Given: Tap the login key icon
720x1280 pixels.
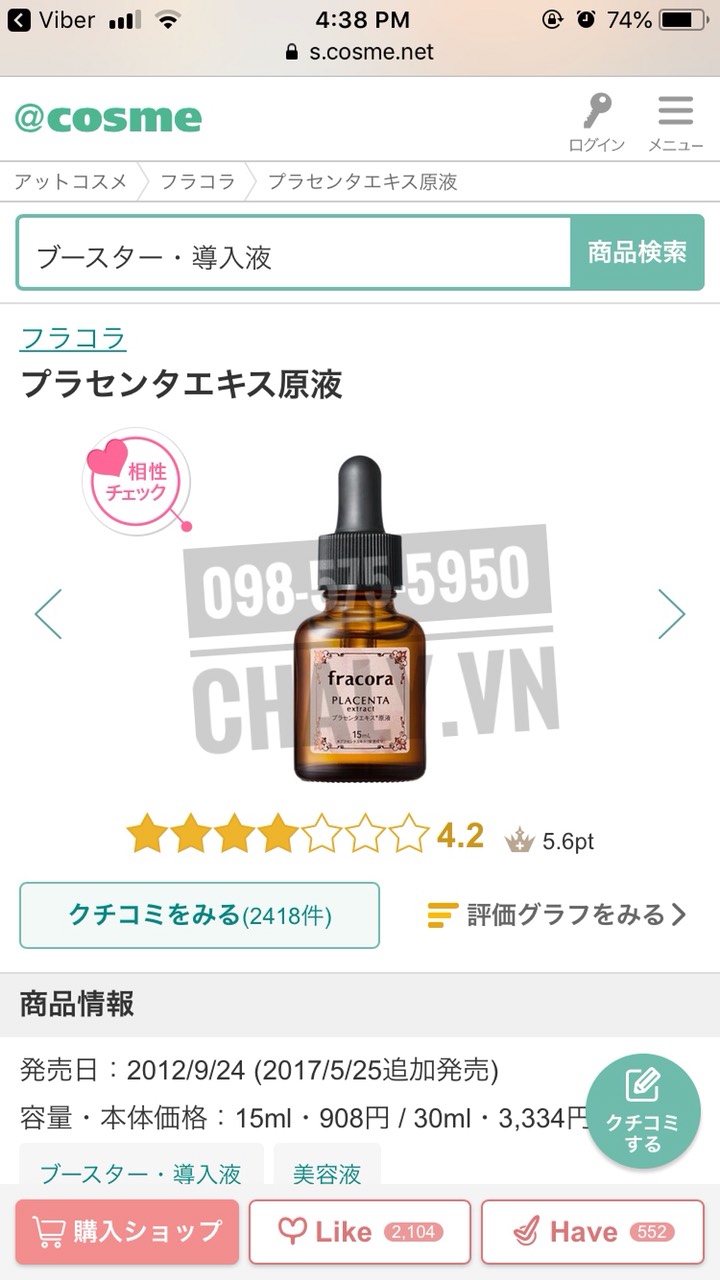Looking at the screenshot, I should click(x=597, y=113).
